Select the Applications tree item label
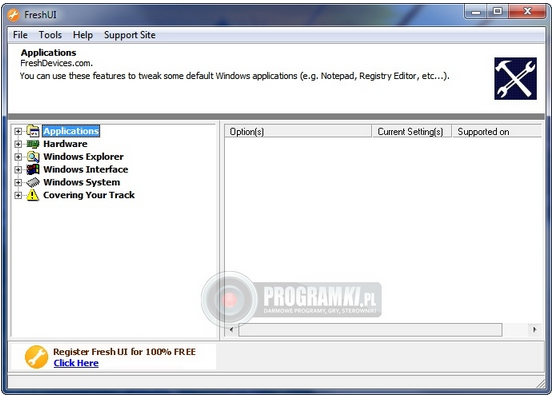 pos(71,131)
